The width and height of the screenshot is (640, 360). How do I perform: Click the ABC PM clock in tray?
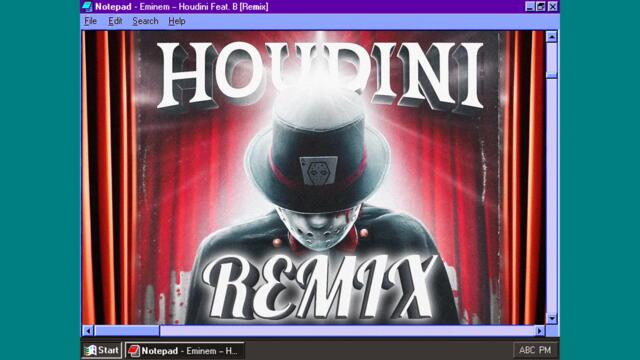coord(535,350)
